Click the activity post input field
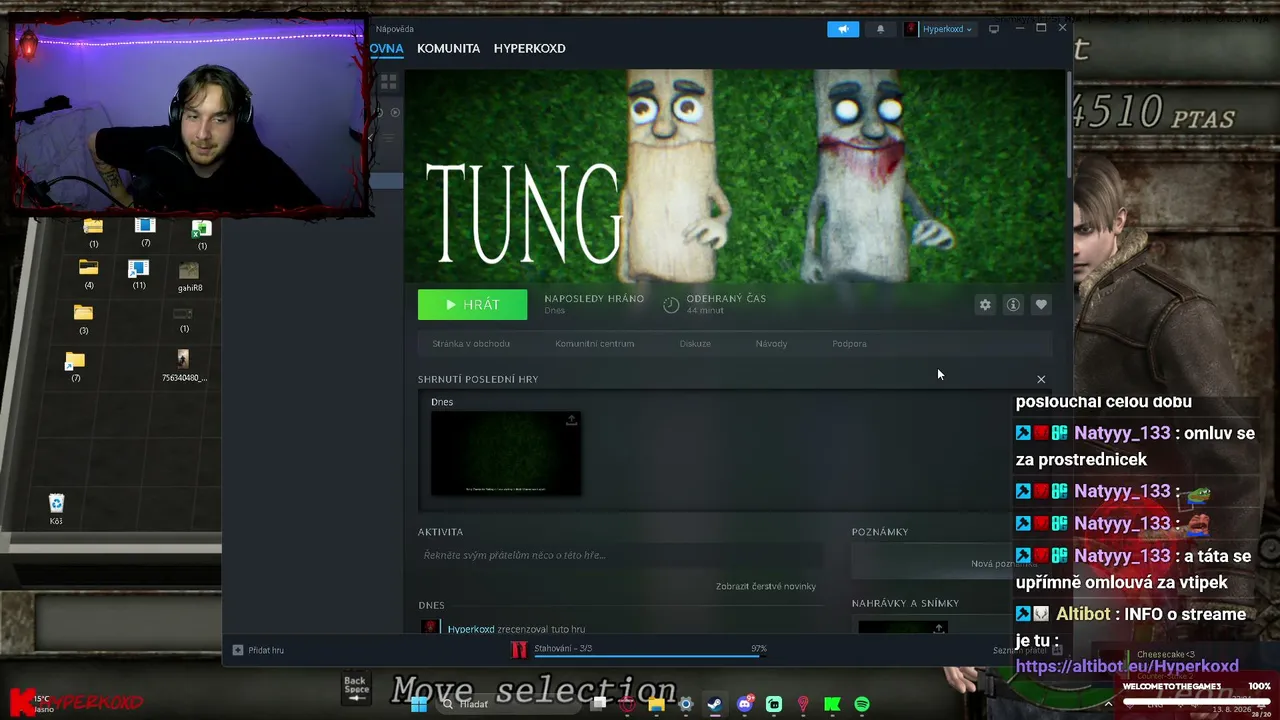Screen dimensions: 1280x720 pos(620,555)
